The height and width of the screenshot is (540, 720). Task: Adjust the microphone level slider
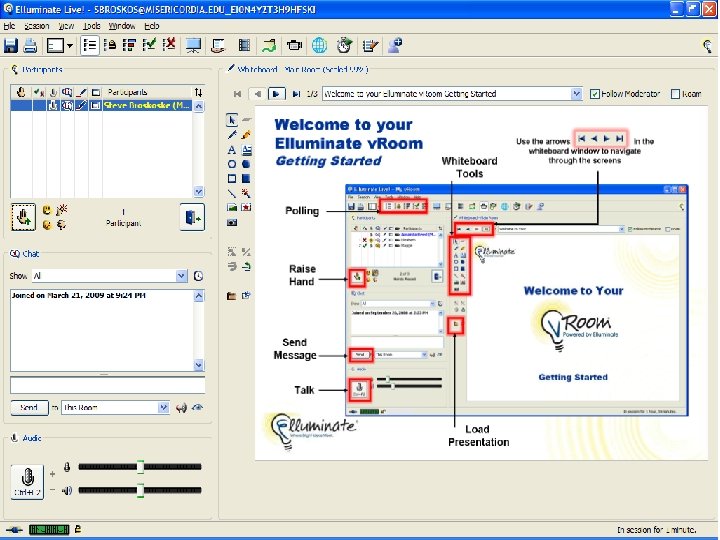[x=140, y=467]
